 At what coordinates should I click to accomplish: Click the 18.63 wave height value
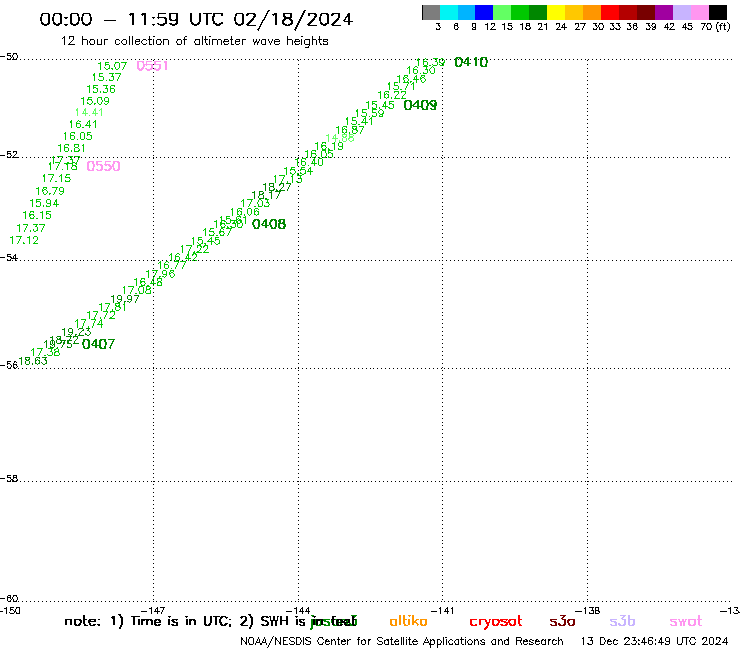[x=33, y=361]
